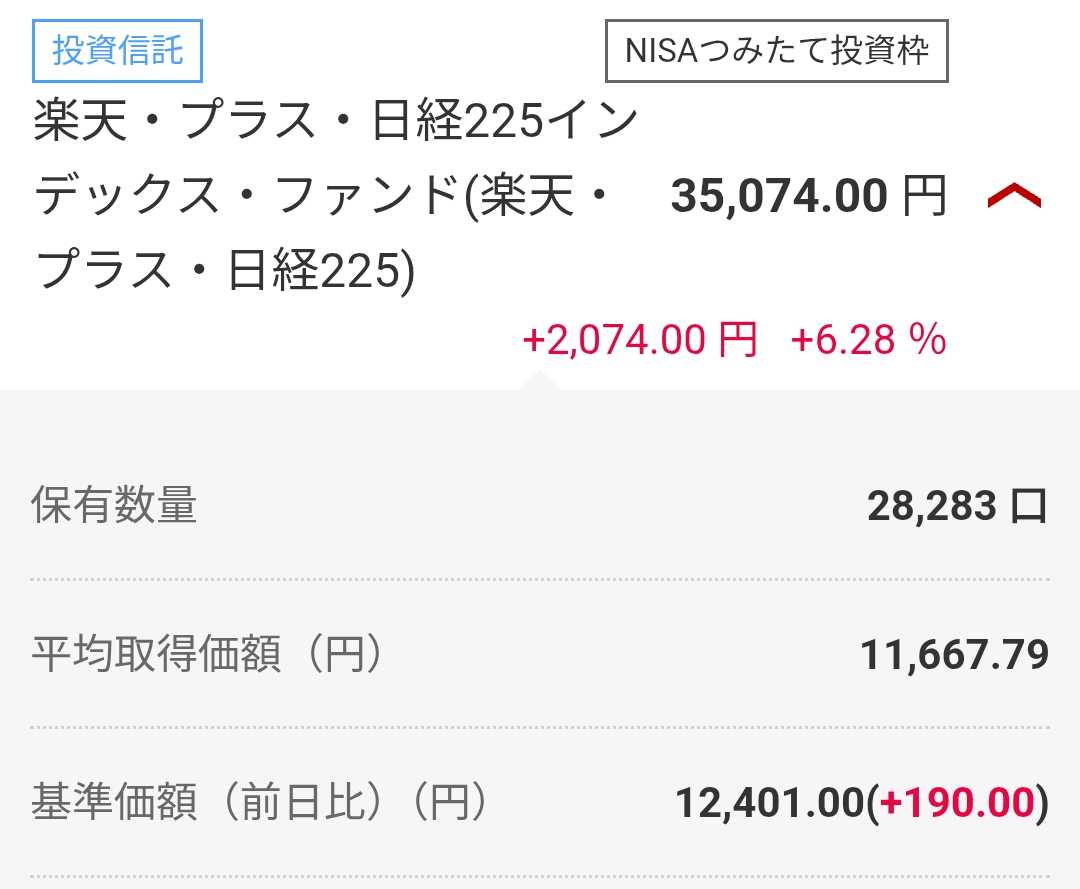Viewport: 1080px width, 889px height.
Task: Tap the 35,074.00 円 valuation amount
Action: [808, 196]
